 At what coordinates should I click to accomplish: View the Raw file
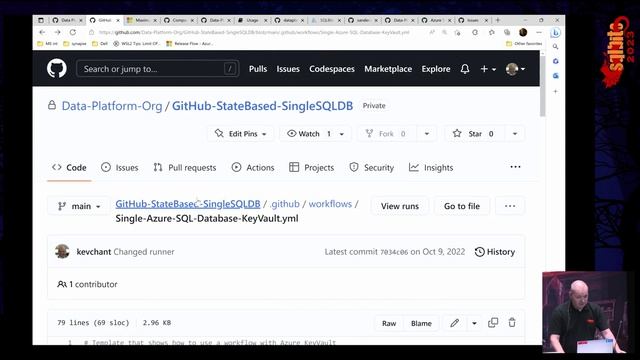[389, 323]
